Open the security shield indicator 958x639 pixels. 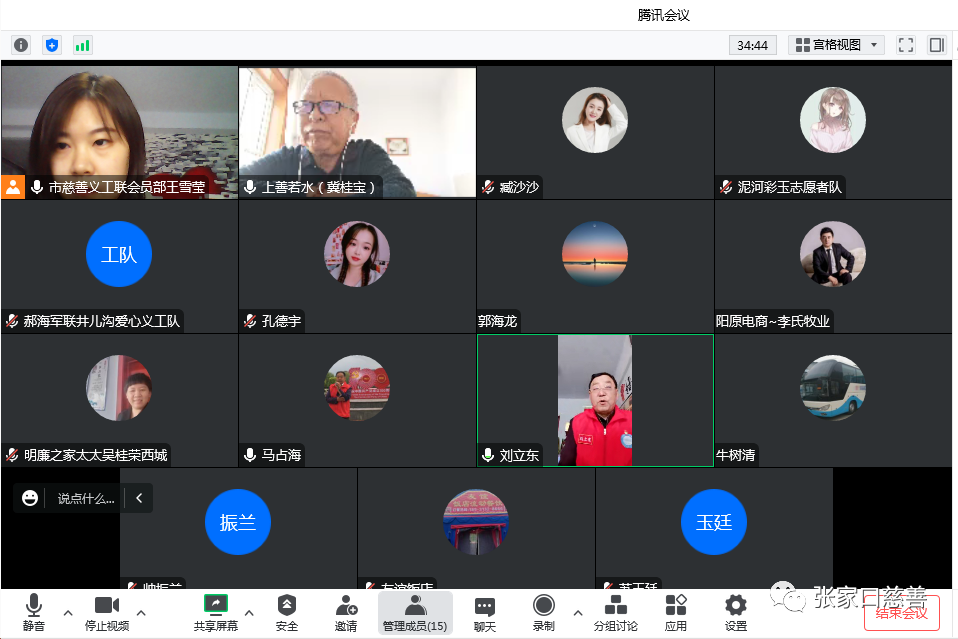pyautogui.click(x=52, y=45)
